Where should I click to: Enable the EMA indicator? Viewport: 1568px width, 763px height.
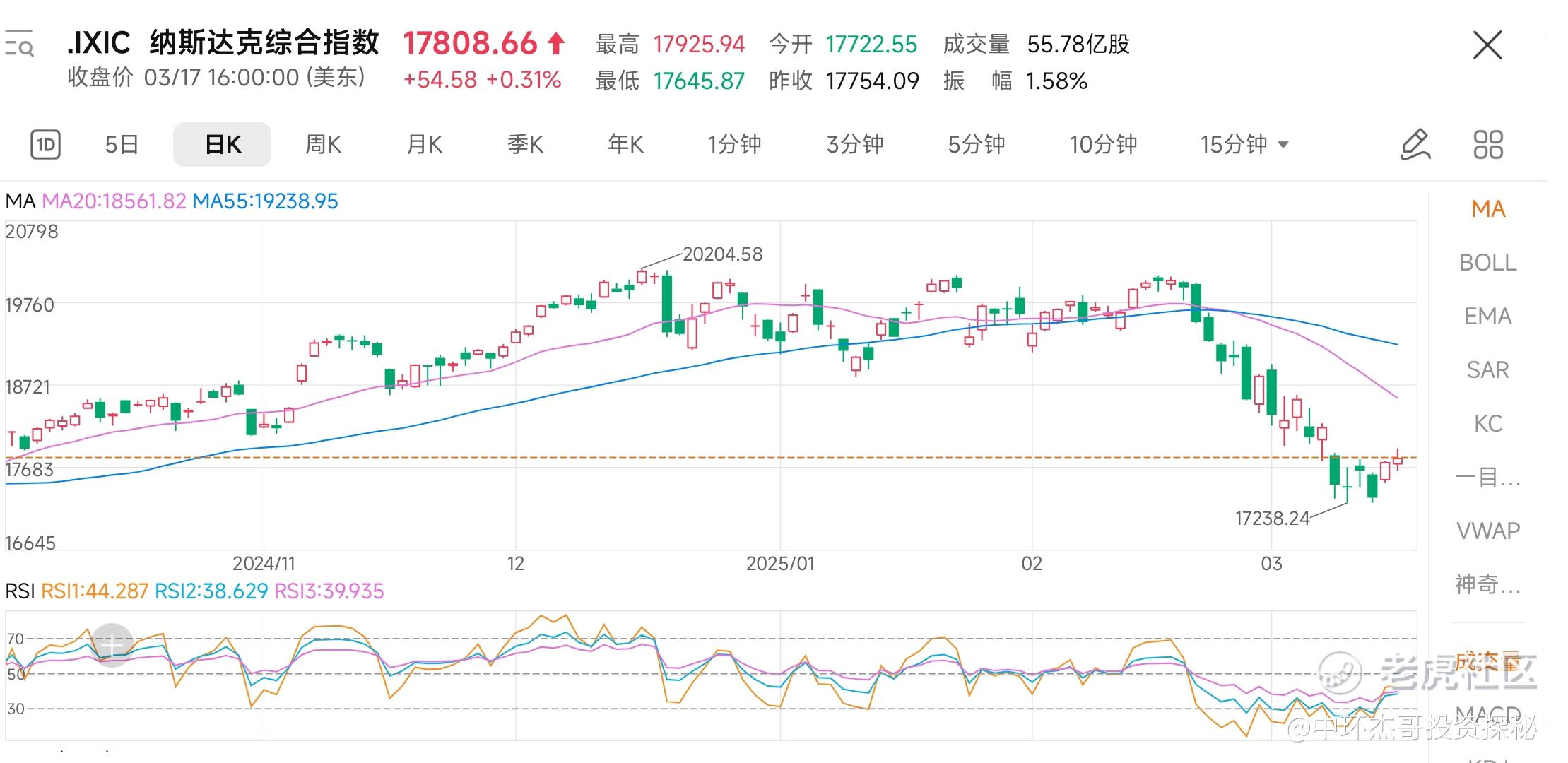(1487, 317)
